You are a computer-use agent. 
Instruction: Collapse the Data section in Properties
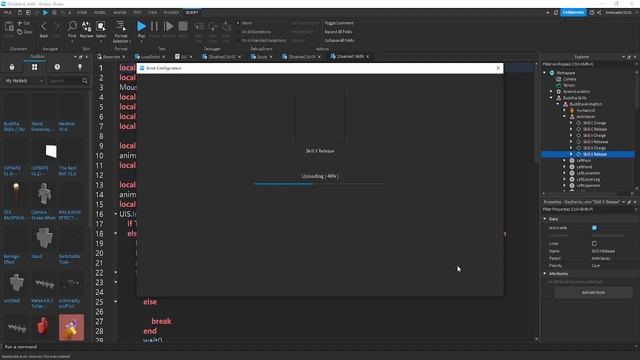[545, 219]
